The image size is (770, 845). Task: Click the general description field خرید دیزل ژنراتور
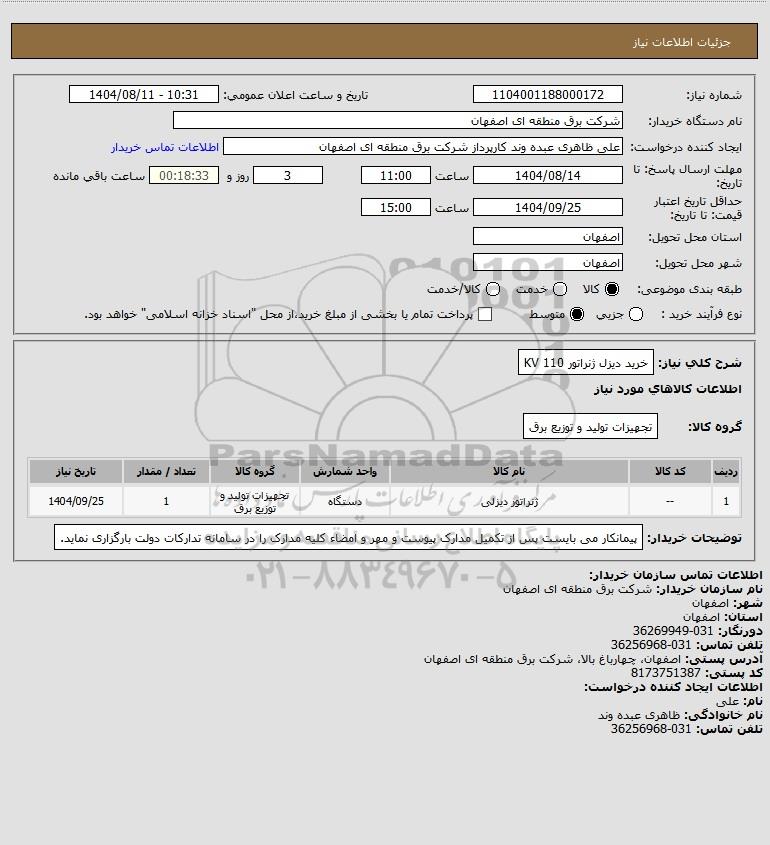[x=586, y=363]
